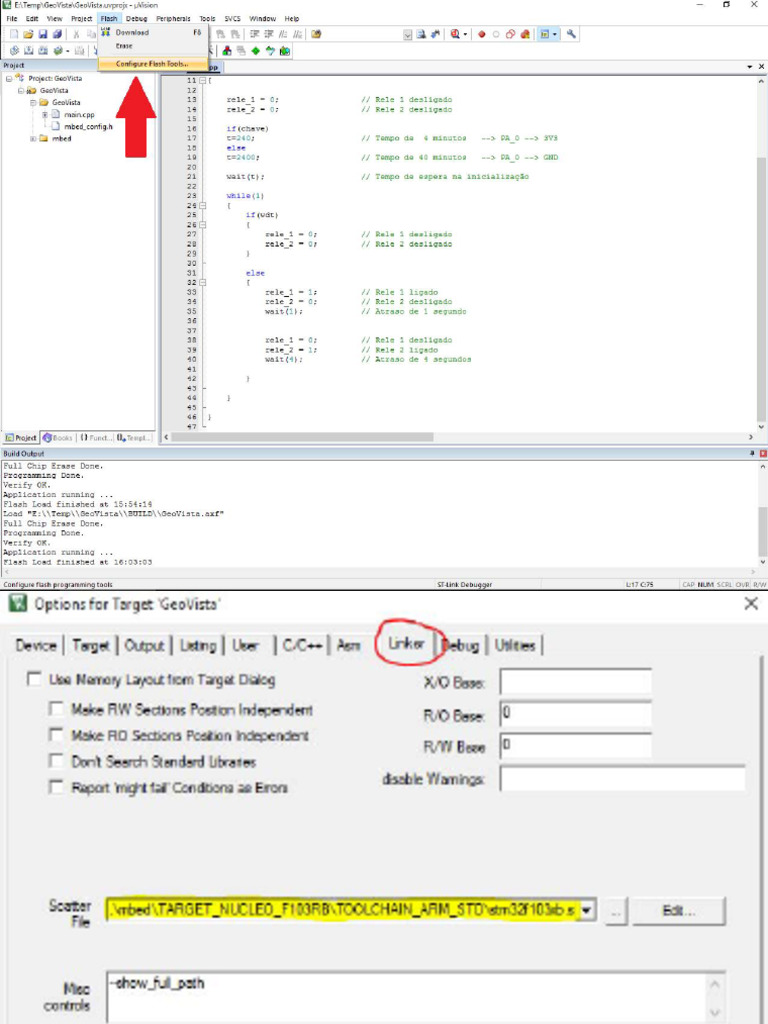
Task: Click into the disable Warnings field
Action: coord(622,778)
